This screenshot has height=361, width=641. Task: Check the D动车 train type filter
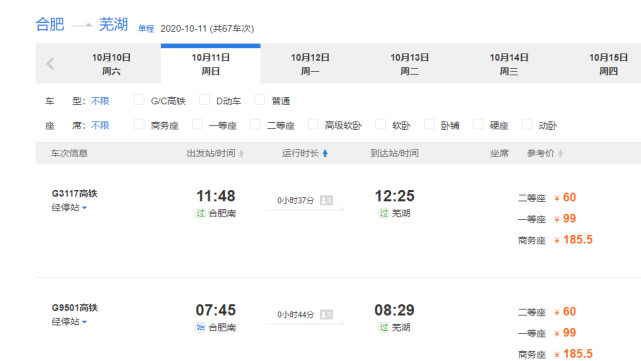[204, 100]
